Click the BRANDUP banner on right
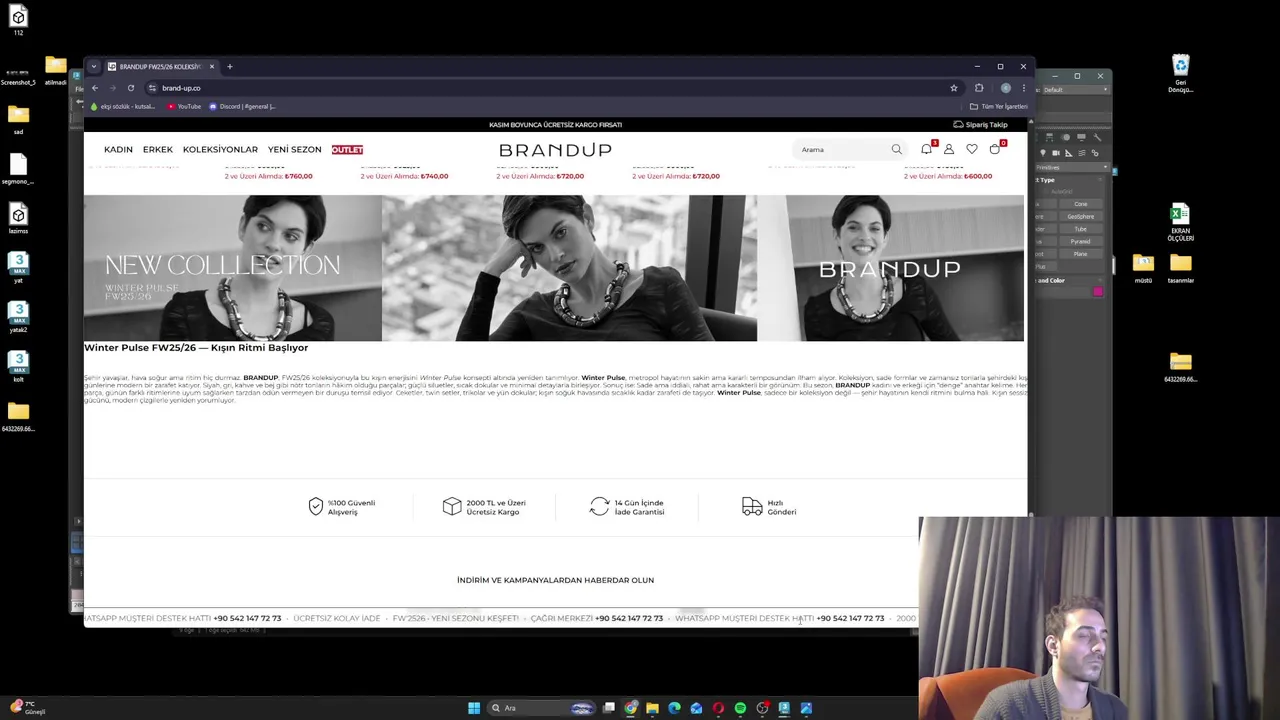This screenshot has height=720, width=1280. [x=890, y=268]
